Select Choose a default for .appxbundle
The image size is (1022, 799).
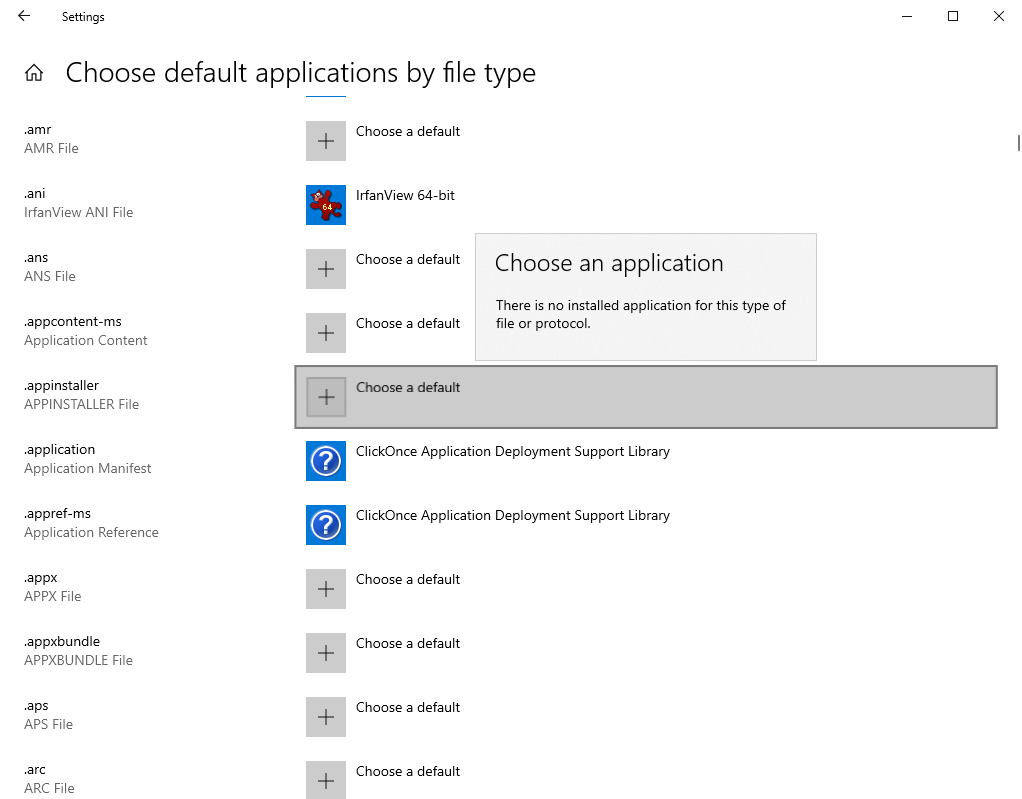[x=408, y=643]
